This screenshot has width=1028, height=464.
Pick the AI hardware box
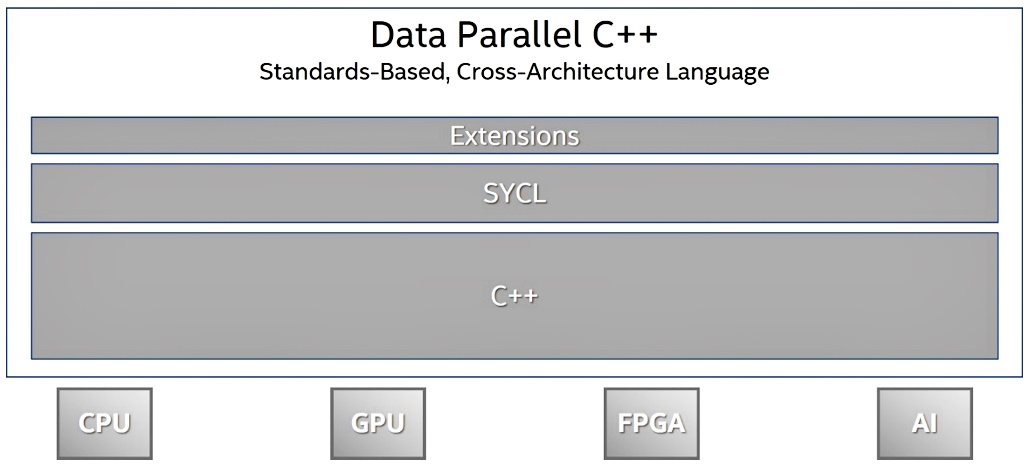point(924,423)
